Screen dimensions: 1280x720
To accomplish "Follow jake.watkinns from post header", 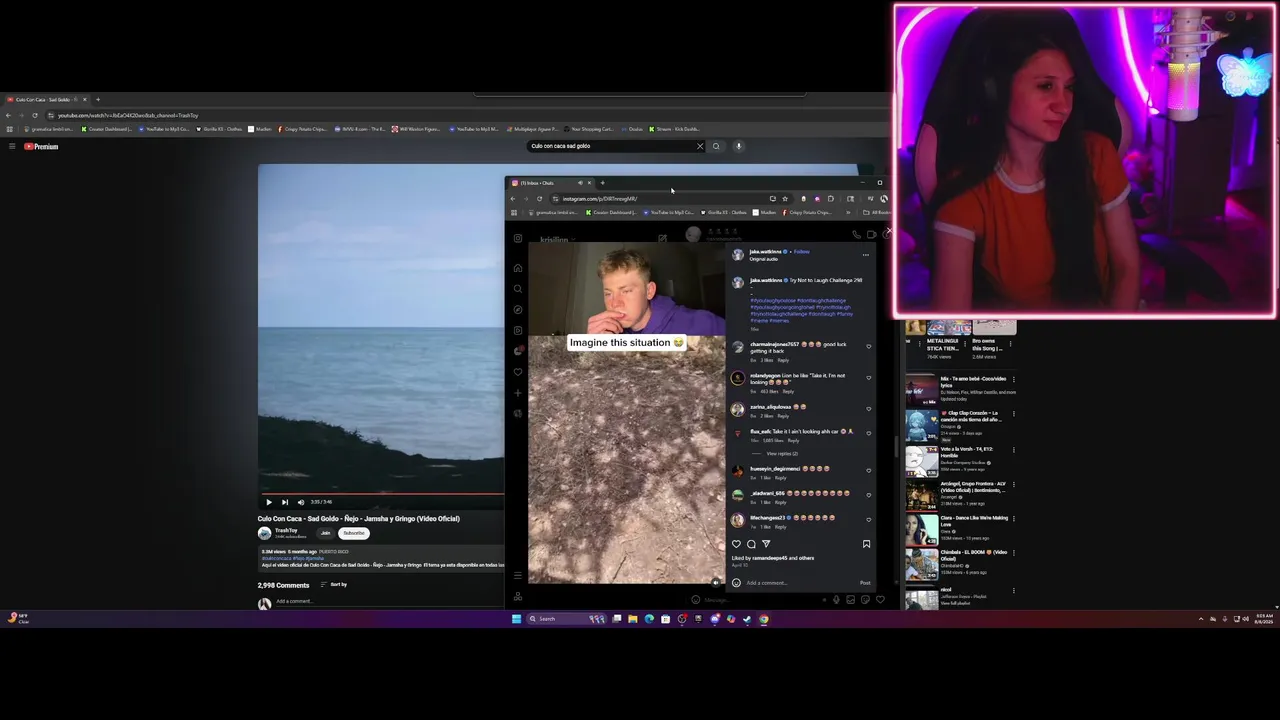I will (801, 252).
